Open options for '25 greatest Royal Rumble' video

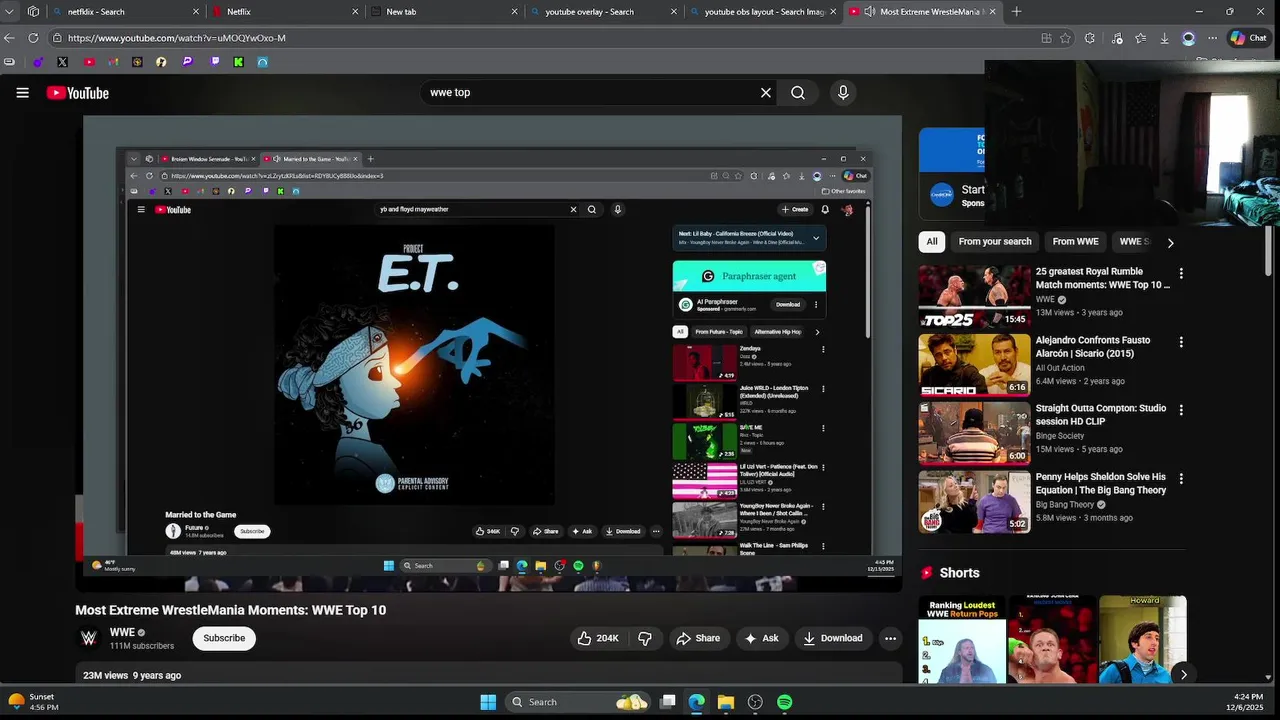click(x=1181, y=273)
